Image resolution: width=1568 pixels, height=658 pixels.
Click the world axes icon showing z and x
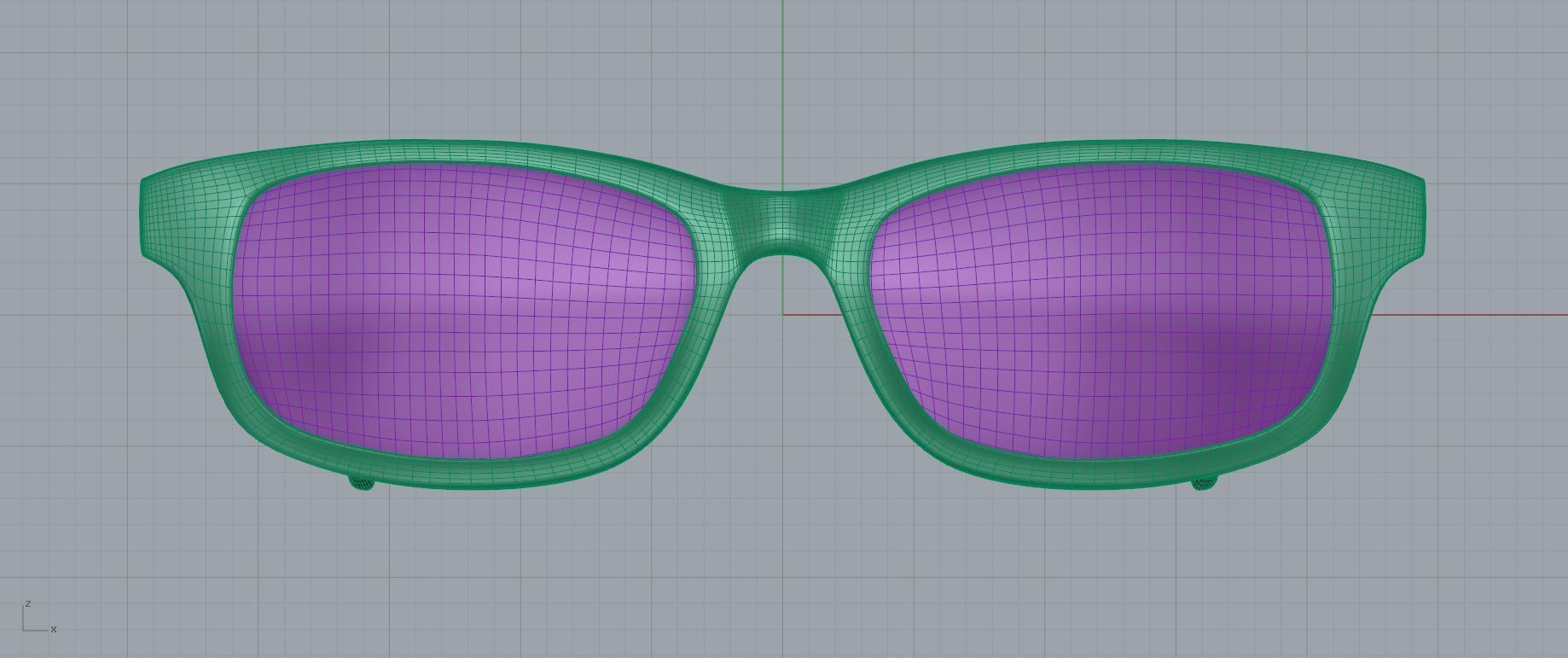click(x=39, y=617)
